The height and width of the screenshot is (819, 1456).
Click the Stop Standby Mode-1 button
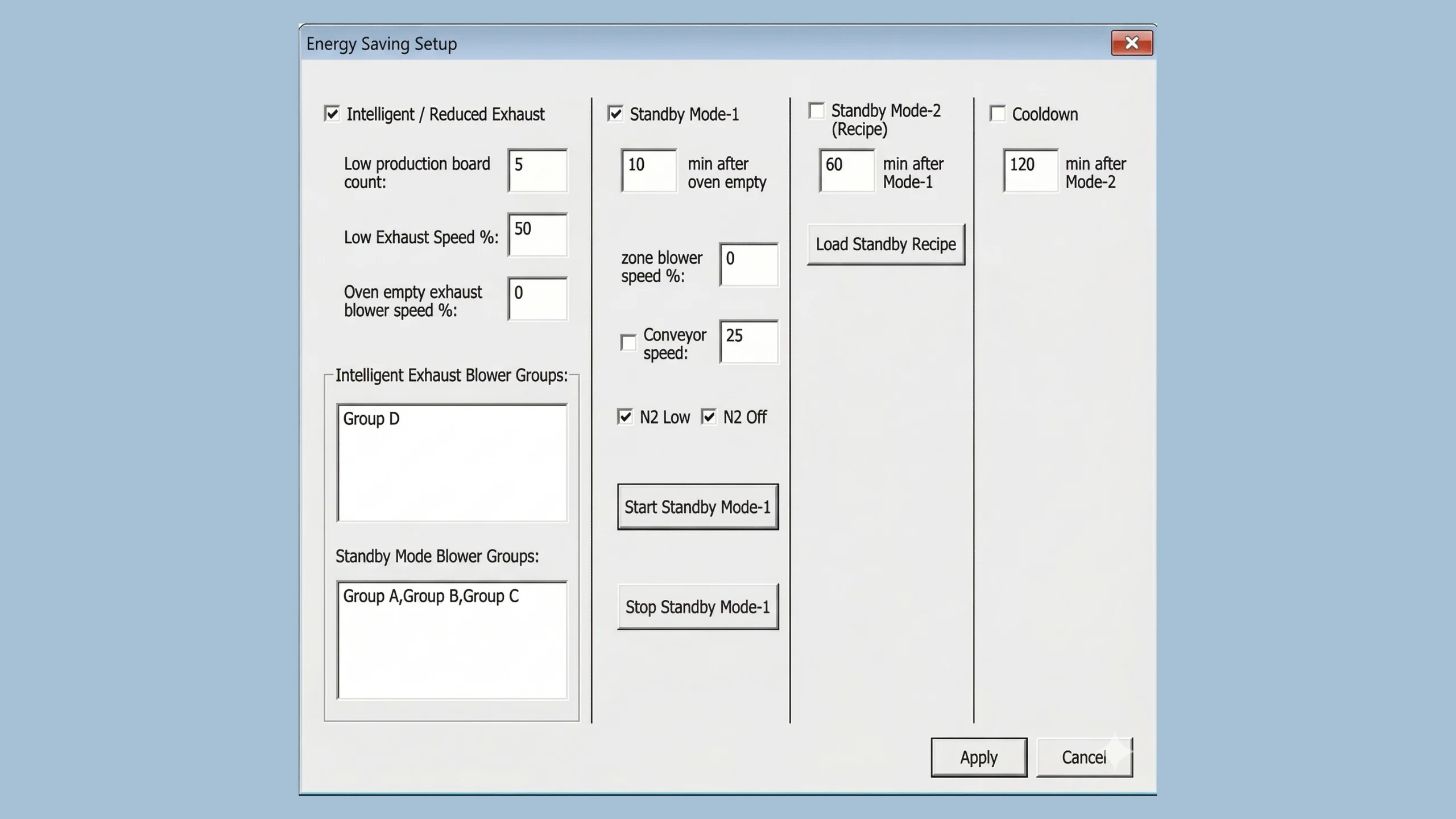tap(698, 606)
